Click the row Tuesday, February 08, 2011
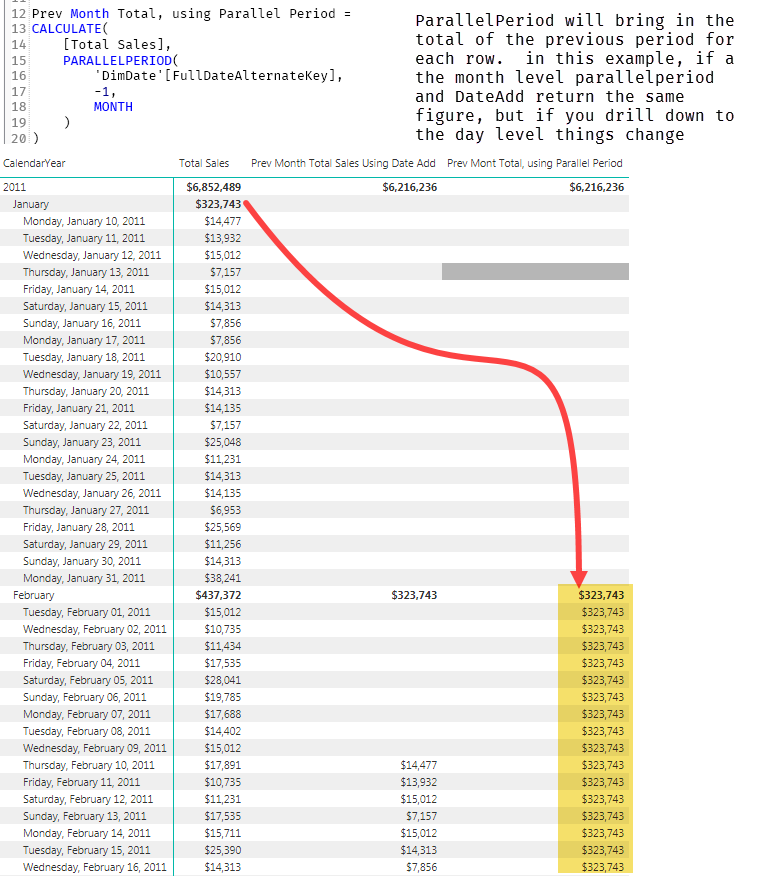This screenshot has width=764, height=876. pyautogui.click(x=314, y=731)
